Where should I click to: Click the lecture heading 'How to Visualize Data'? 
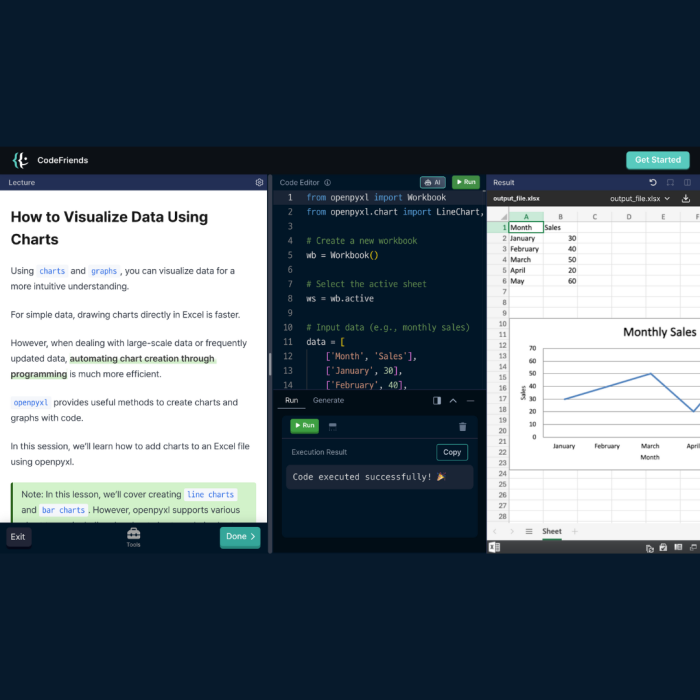[x=109, y=228]
